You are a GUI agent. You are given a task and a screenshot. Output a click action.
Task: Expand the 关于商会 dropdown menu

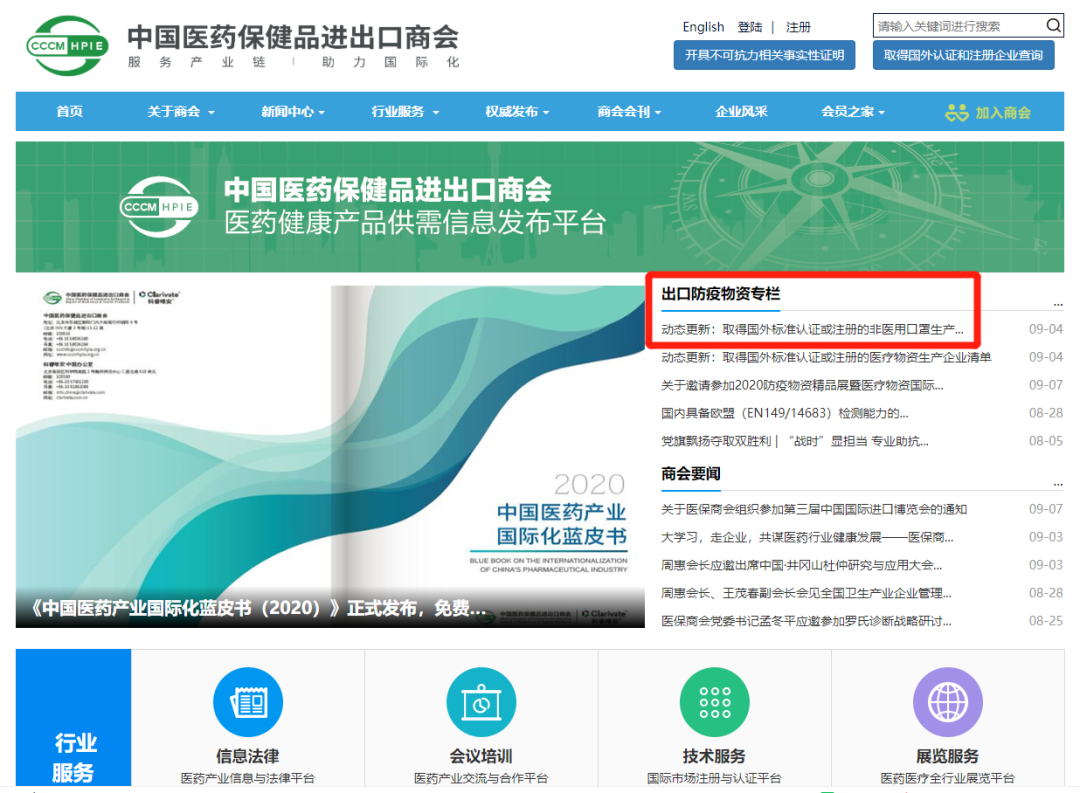pos(181,112)
